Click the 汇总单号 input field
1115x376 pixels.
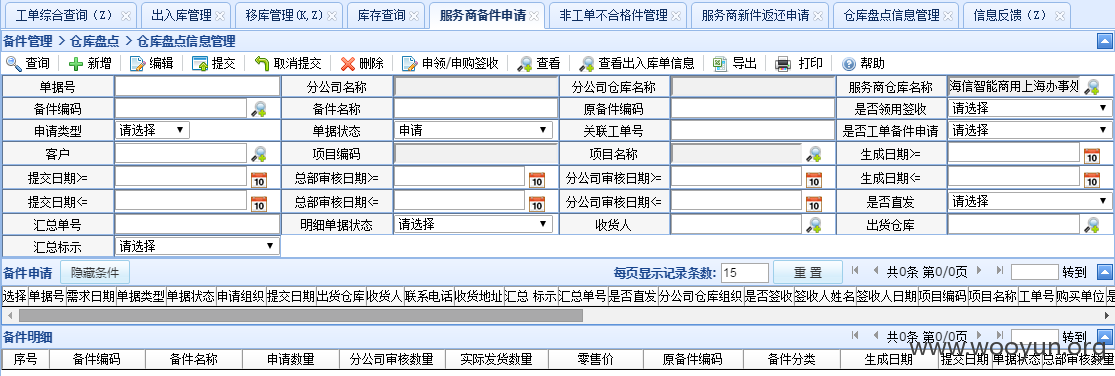tap(198, 225)
